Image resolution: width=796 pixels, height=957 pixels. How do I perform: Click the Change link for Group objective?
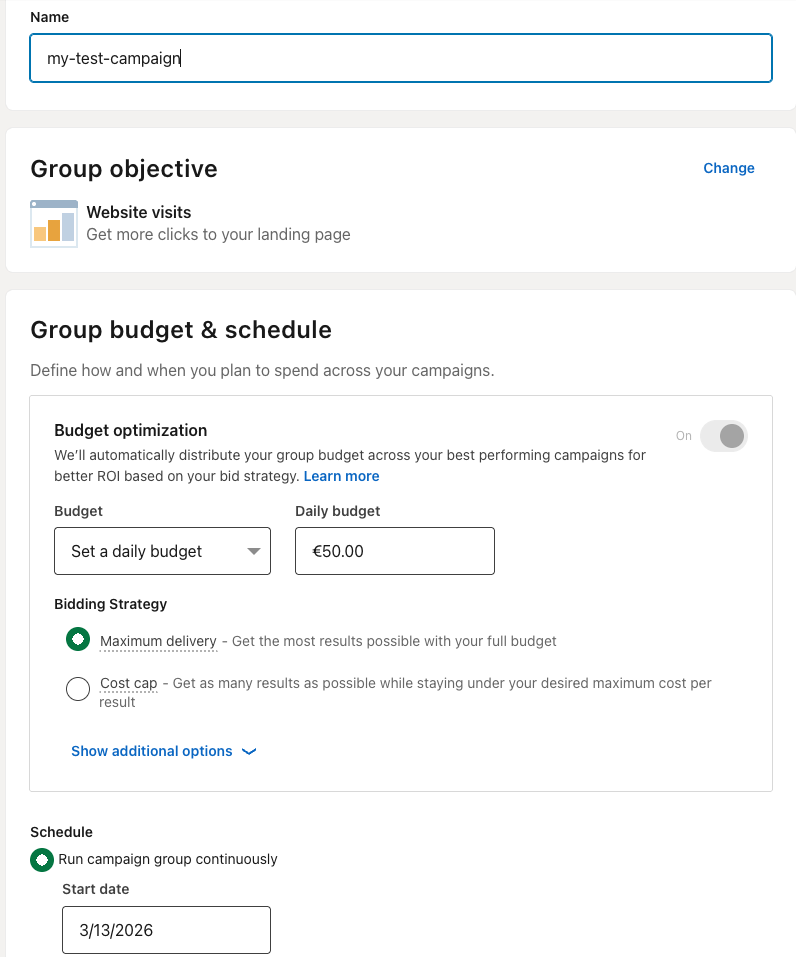click(728, 168)
